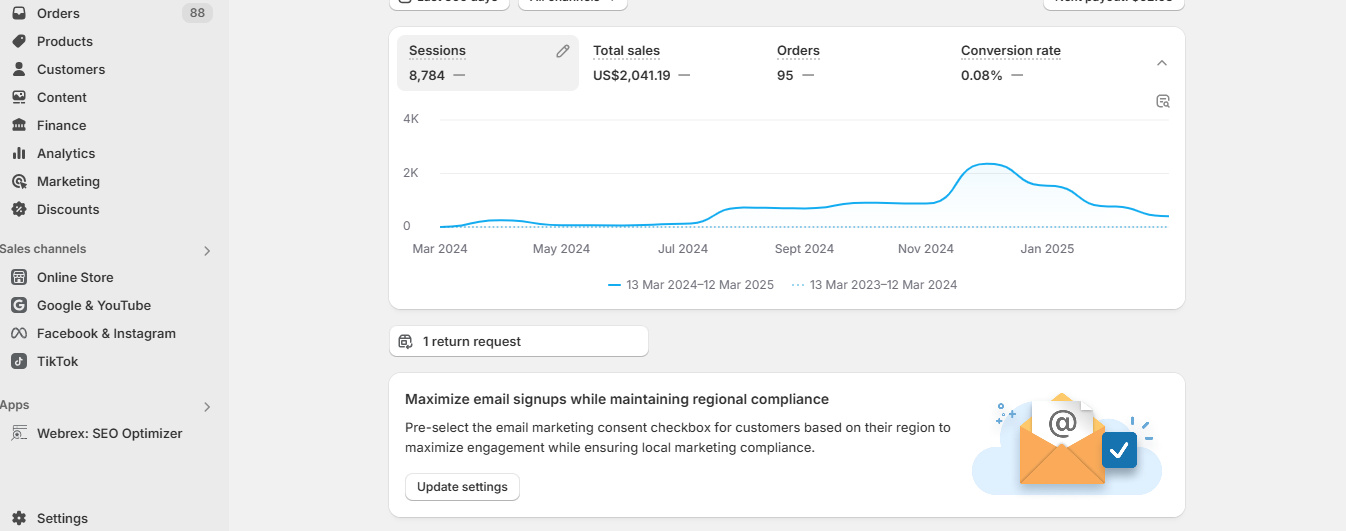This screenshot has height=531, width=1346.
Task: Click the Customers person icon
Action: pyautogui.click(x=18, y=69)
